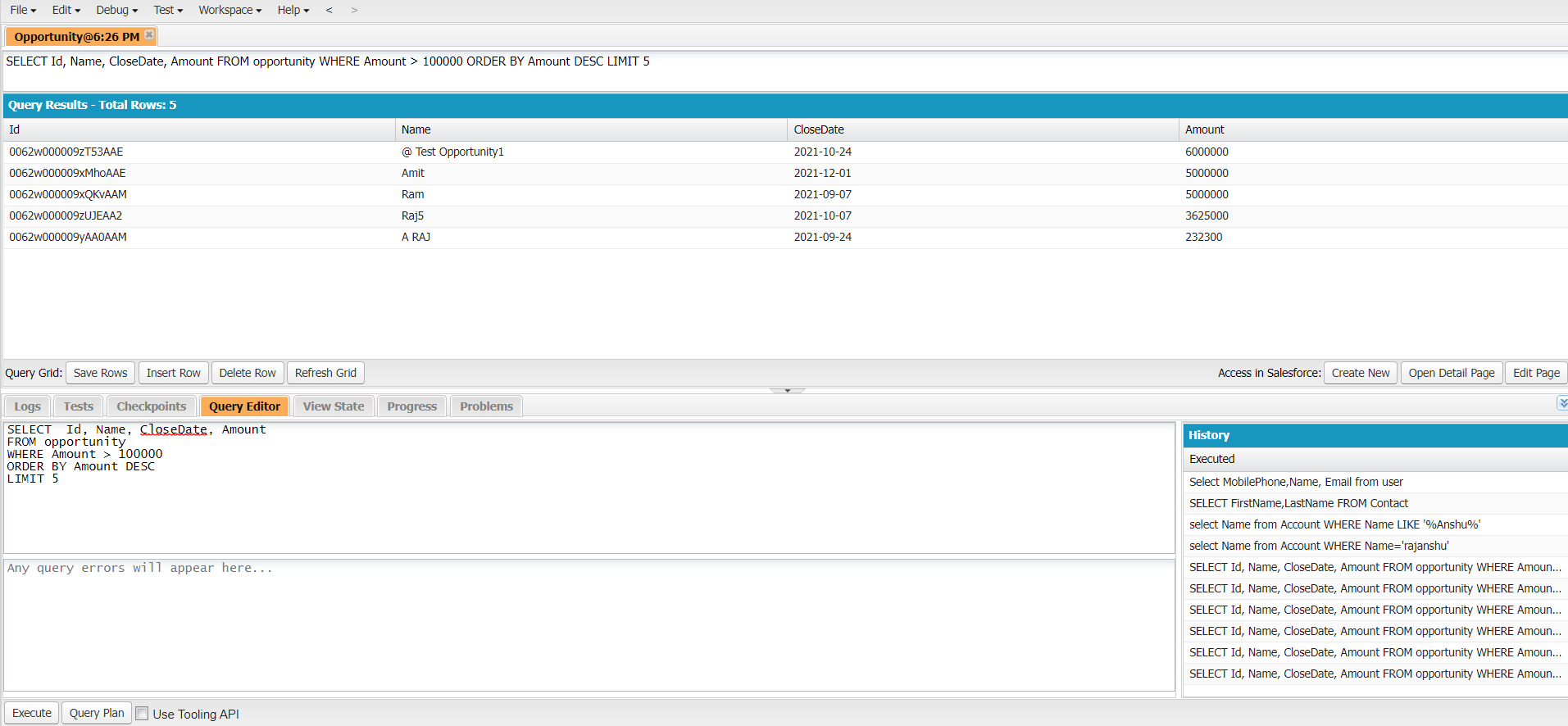The image size is (1568, 726).
Task: Toggle the History panel collapse icon
Action: tap(1562, 403)
